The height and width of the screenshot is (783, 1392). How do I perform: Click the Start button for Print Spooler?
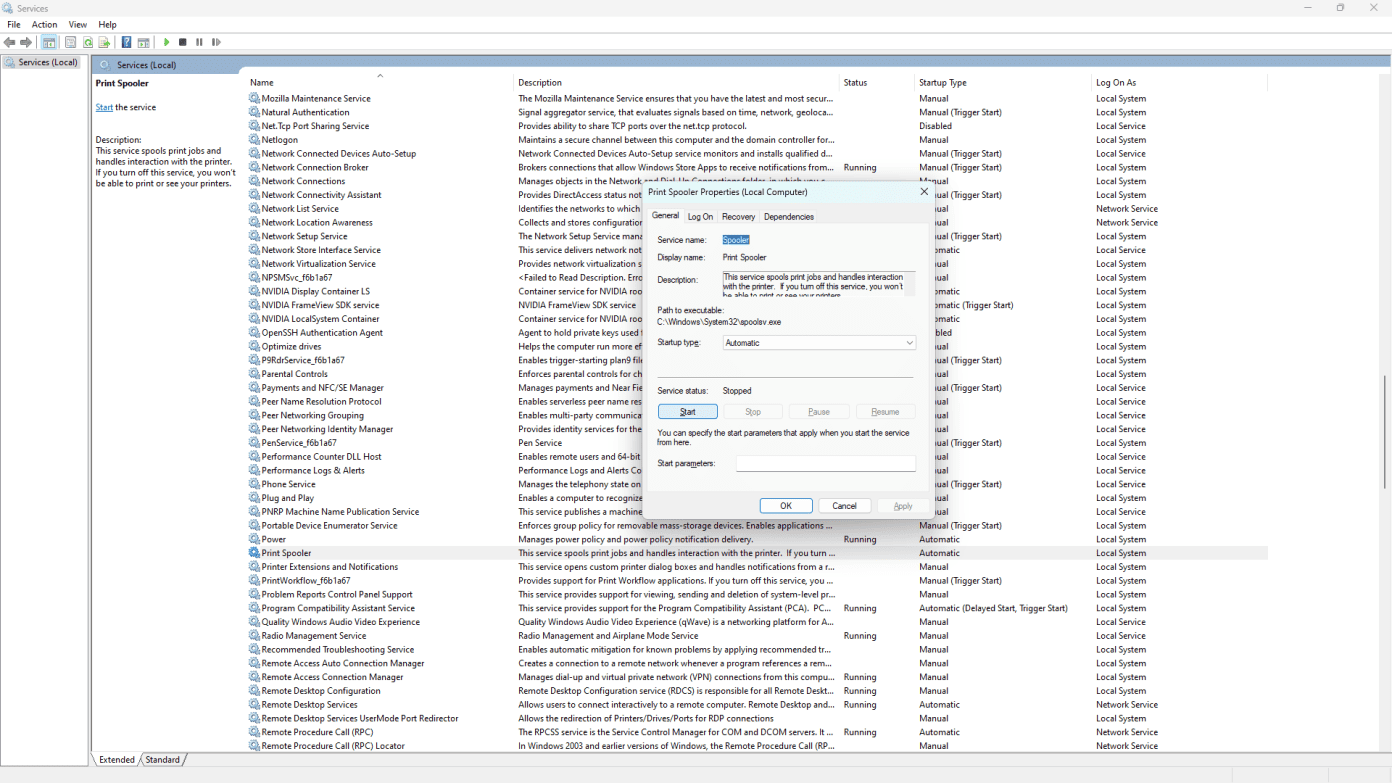[687, 411]
